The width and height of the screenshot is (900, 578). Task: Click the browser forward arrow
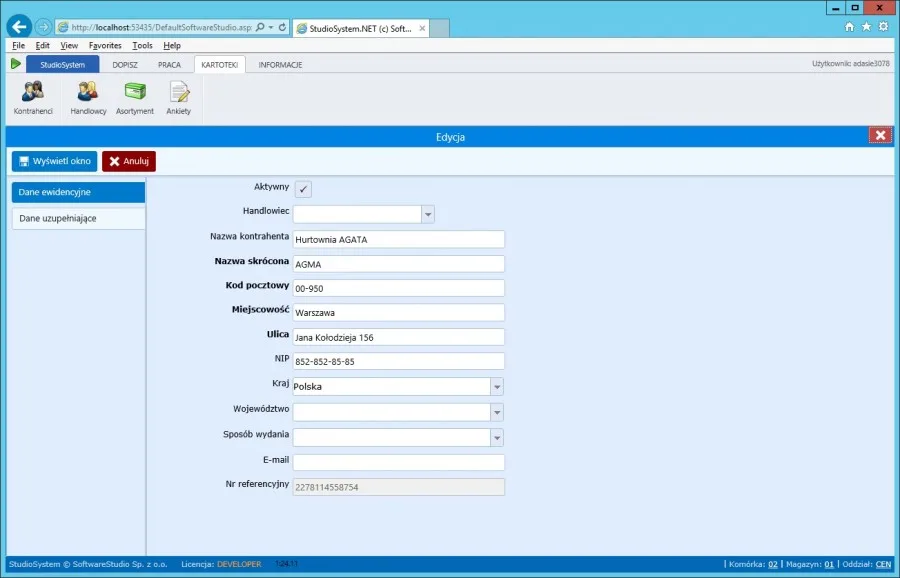pos(43,26)
